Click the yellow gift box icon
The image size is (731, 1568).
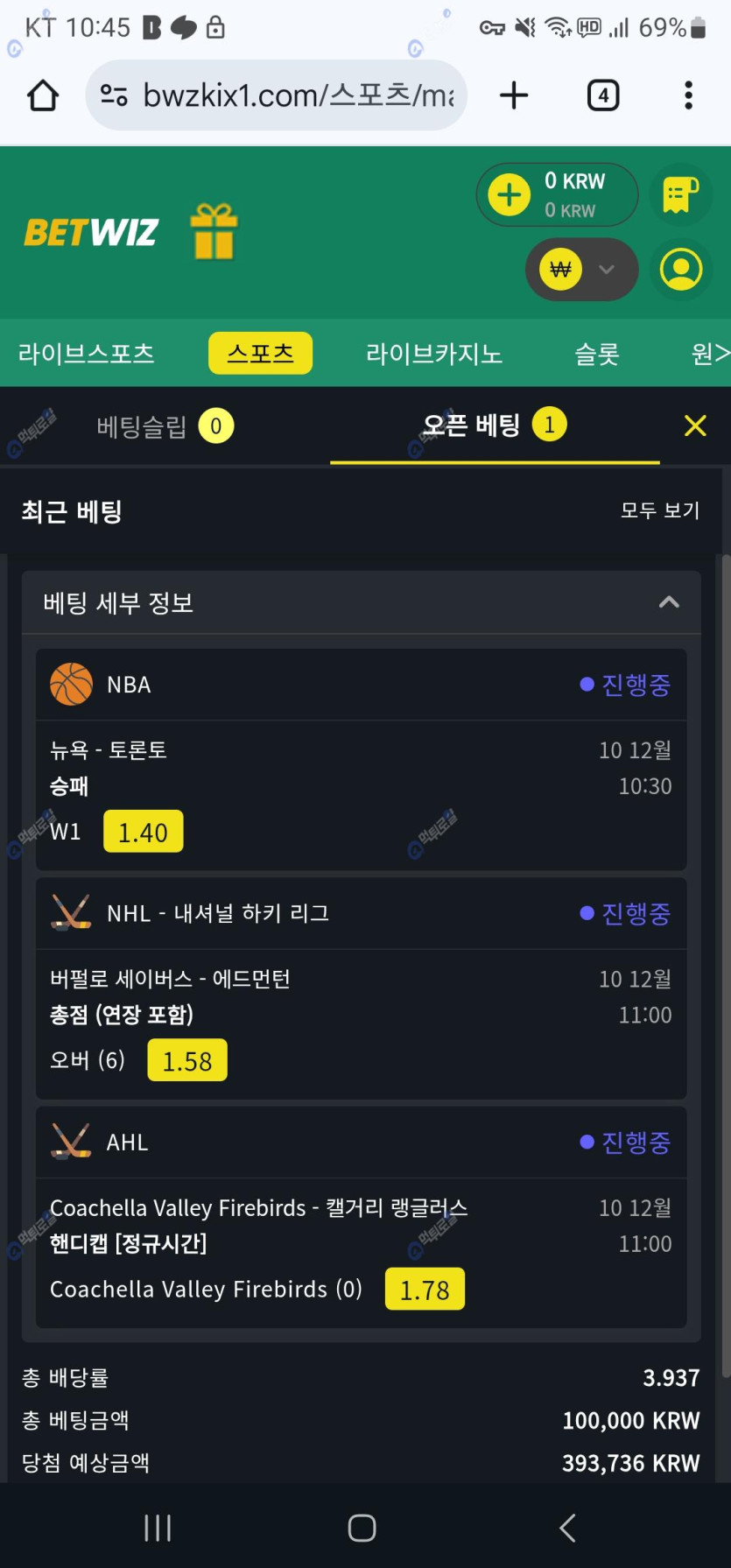pos(214,232)
